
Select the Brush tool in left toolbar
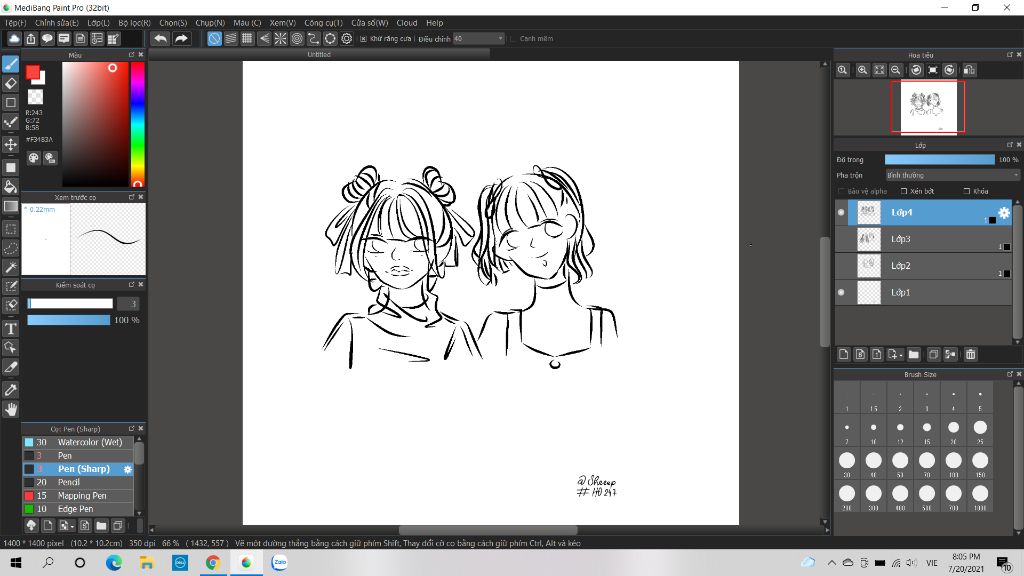click(x=10, y=64)
